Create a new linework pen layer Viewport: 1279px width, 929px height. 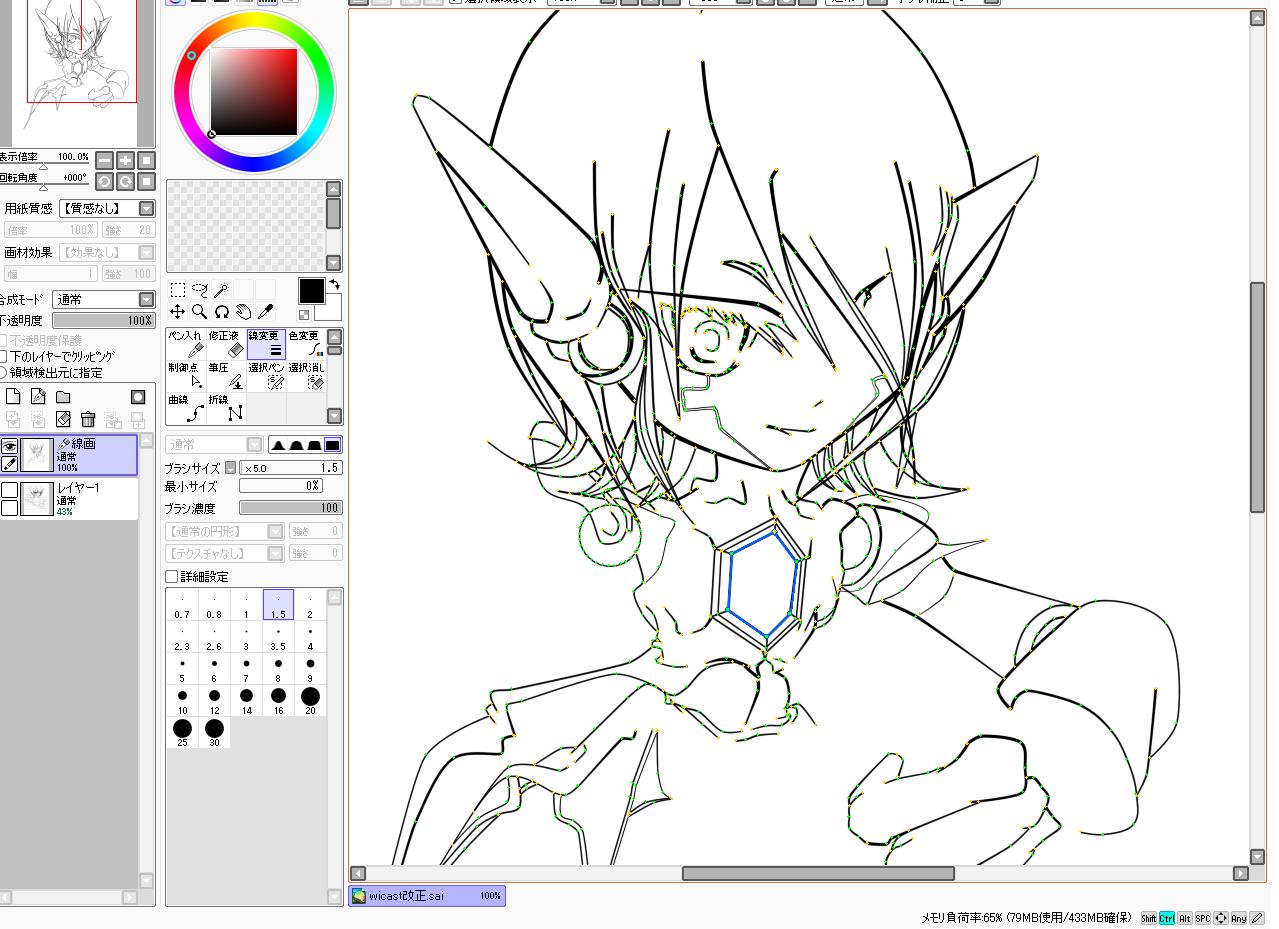coord(38,397)
